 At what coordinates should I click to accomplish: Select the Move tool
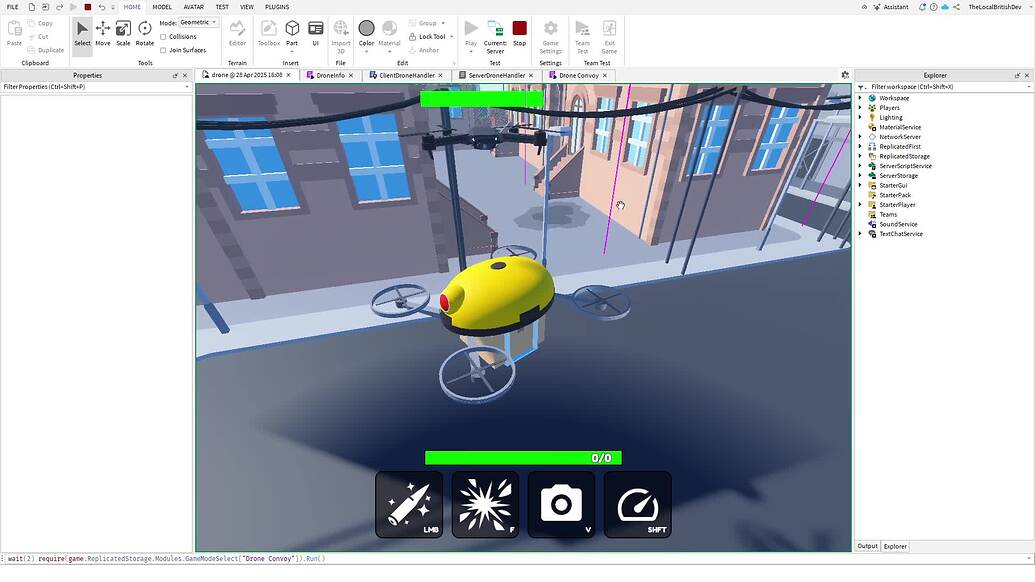103,30
